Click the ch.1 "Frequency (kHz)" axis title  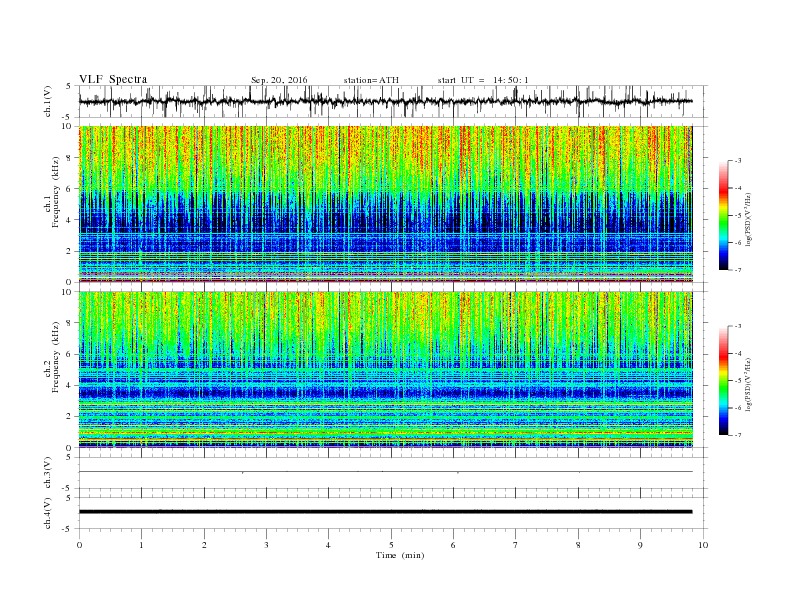[x=56, y=192]
